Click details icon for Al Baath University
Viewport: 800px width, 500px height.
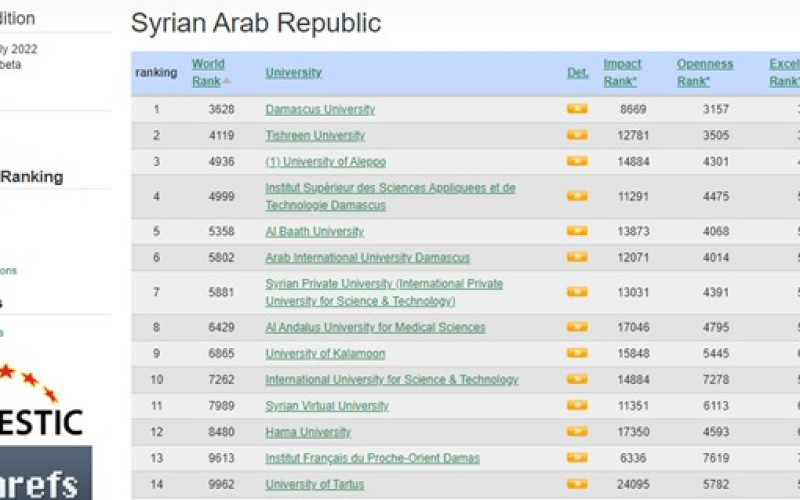[577, 231]
